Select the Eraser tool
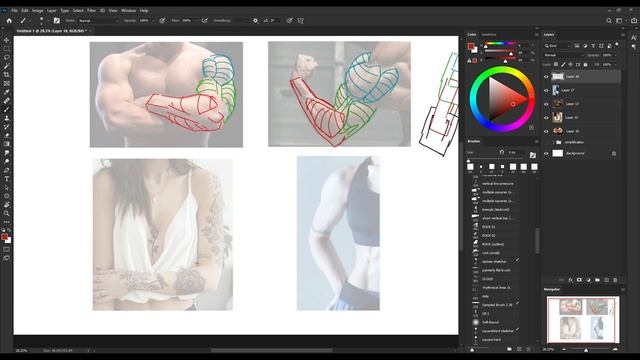This screenshot has width=640, height=360. [x=7, y=135]
